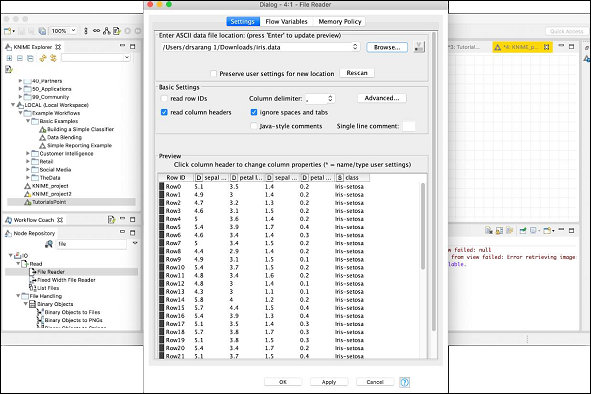
Task: Open the file location history dropdown
Action: [x=355, y=47]
